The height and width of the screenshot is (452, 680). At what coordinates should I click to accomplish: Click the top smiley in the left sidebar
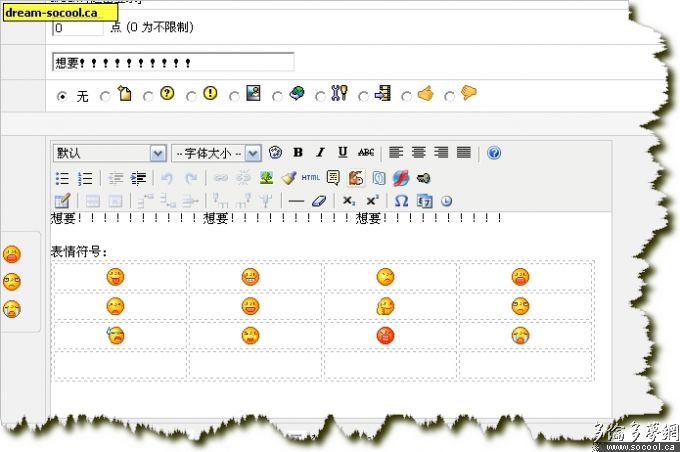click(x=12, y=255)
